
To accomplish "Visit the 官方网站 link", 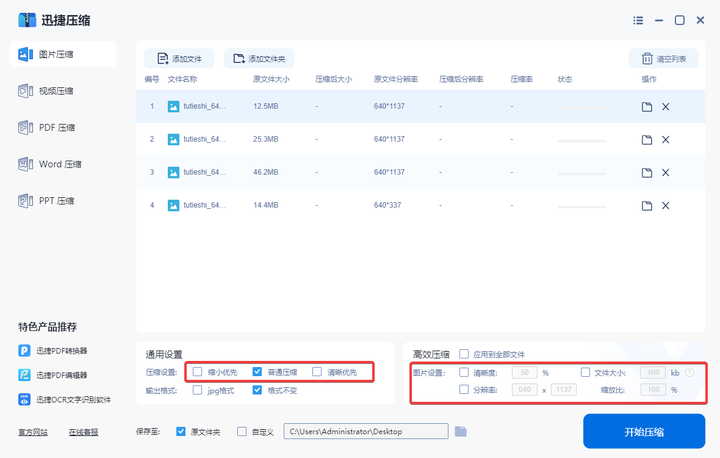I will (x=33, y=432).
